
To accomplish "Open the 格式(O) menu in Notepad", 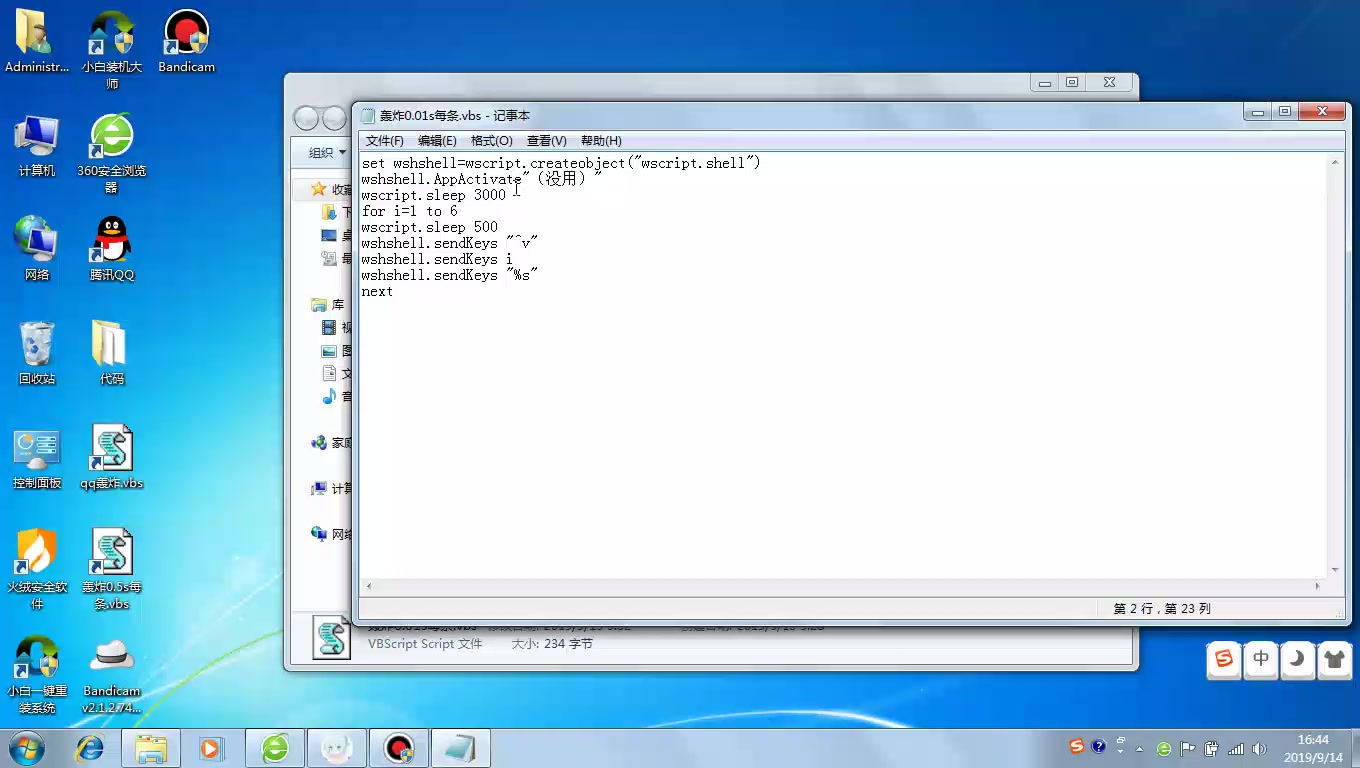I will (491, 141).
